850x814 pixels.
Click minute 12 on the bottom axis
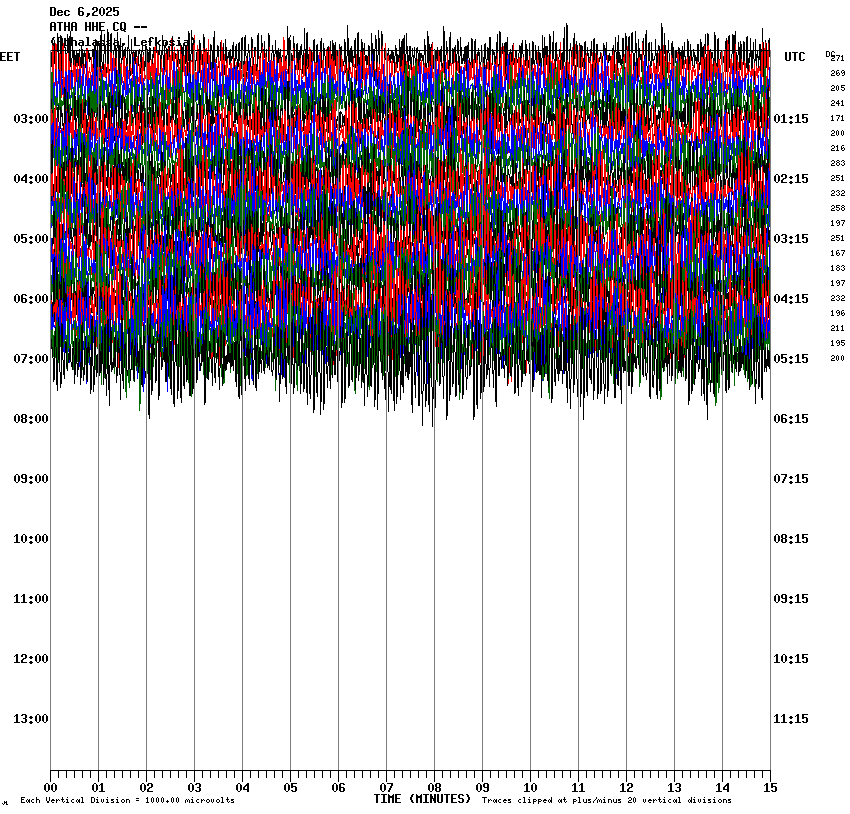click(x=626, y=787)
